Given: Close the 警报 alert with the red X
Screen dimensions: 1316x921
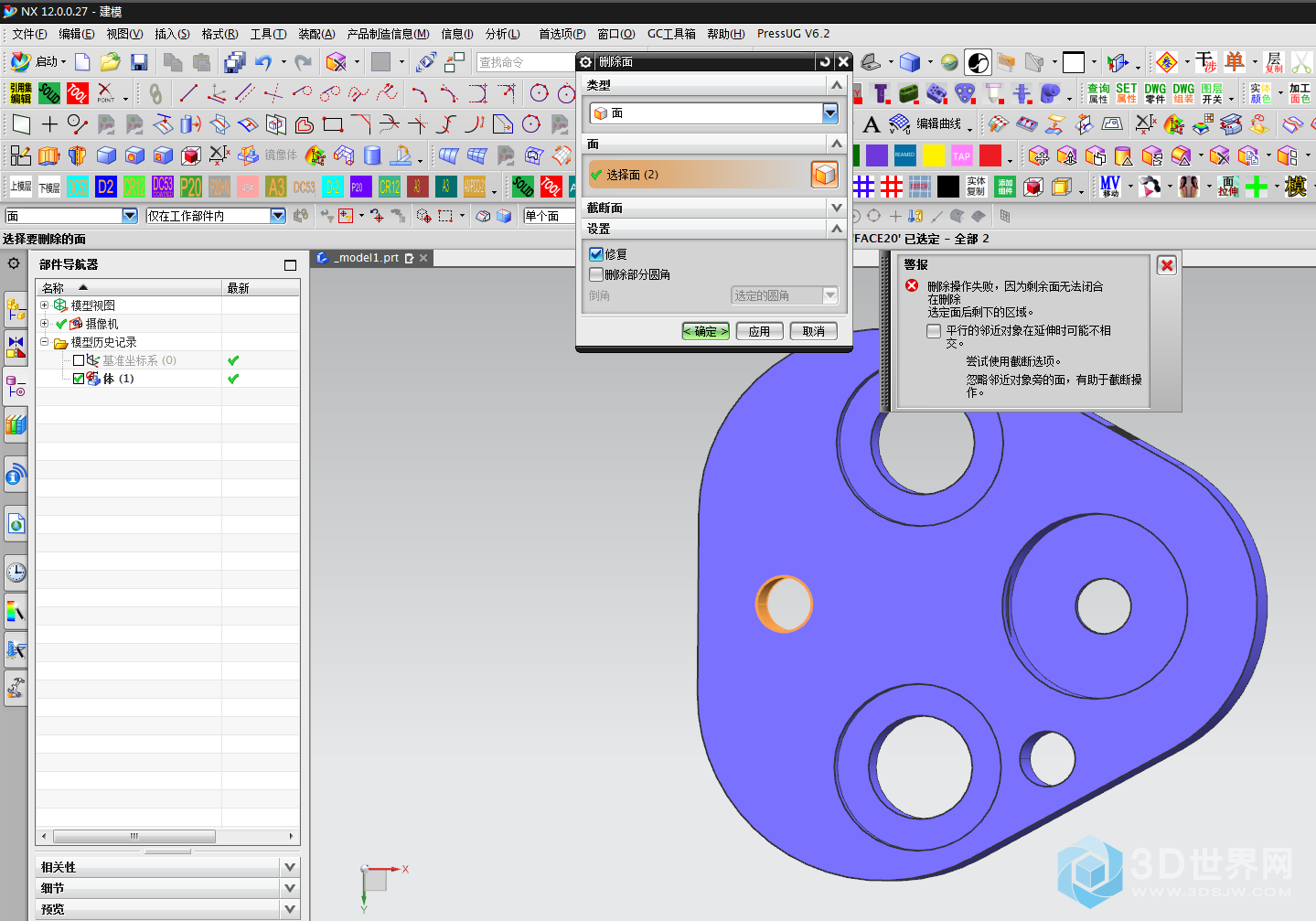Looking at the screenshot, I should pyautogui.click(x=1167, y=265).
